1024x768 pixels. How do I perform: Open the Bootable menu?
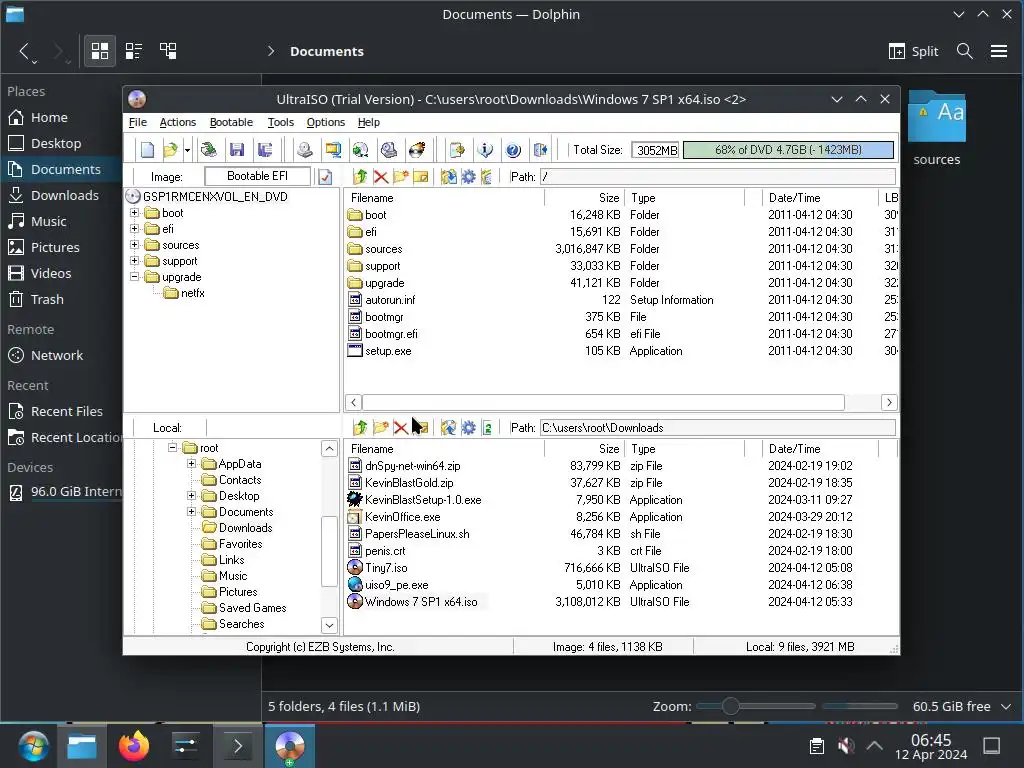tap(231, 122)
